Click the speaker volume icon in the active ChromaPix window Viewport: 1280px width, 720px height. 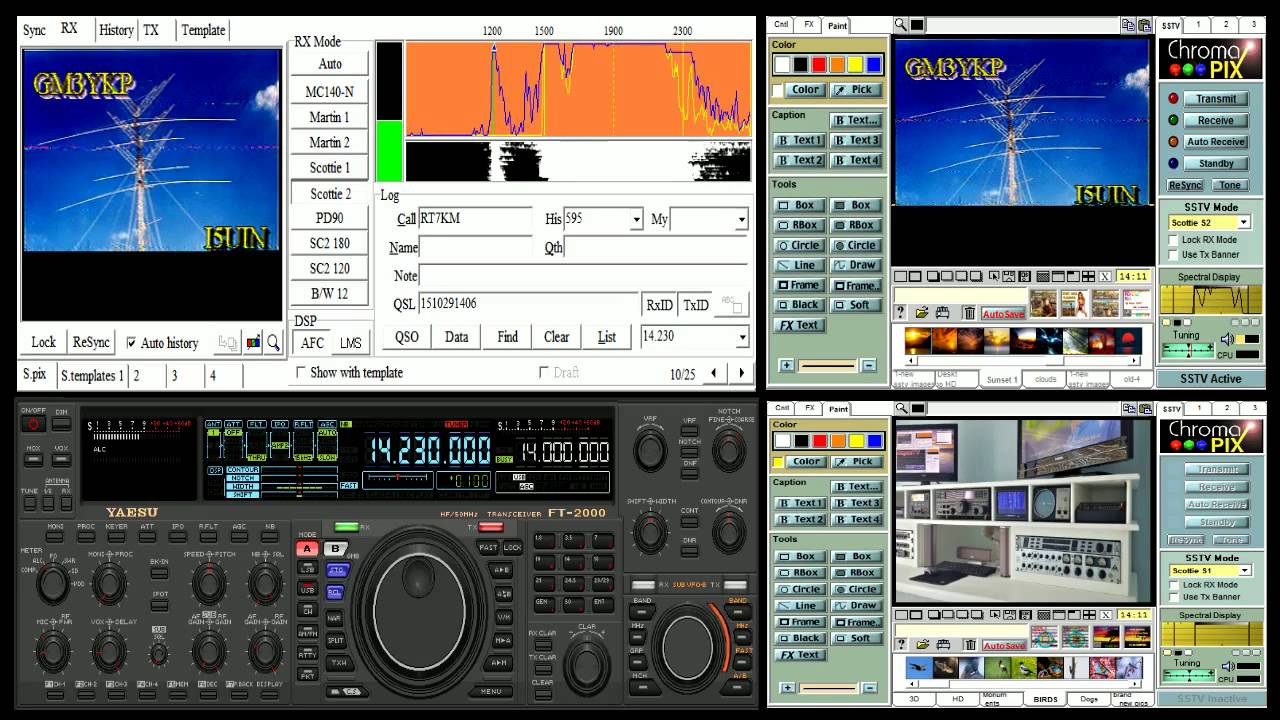pyautogui.click(x=1227, y=339)
